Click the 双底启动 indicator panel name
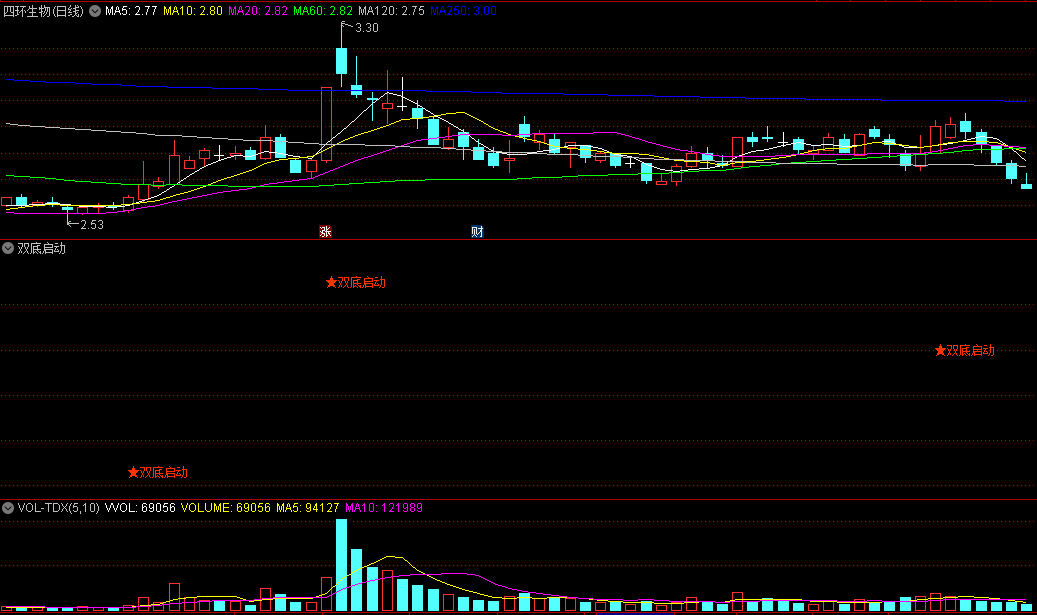Viewport: 1037px width, 615px height. [x=42, y=248]
